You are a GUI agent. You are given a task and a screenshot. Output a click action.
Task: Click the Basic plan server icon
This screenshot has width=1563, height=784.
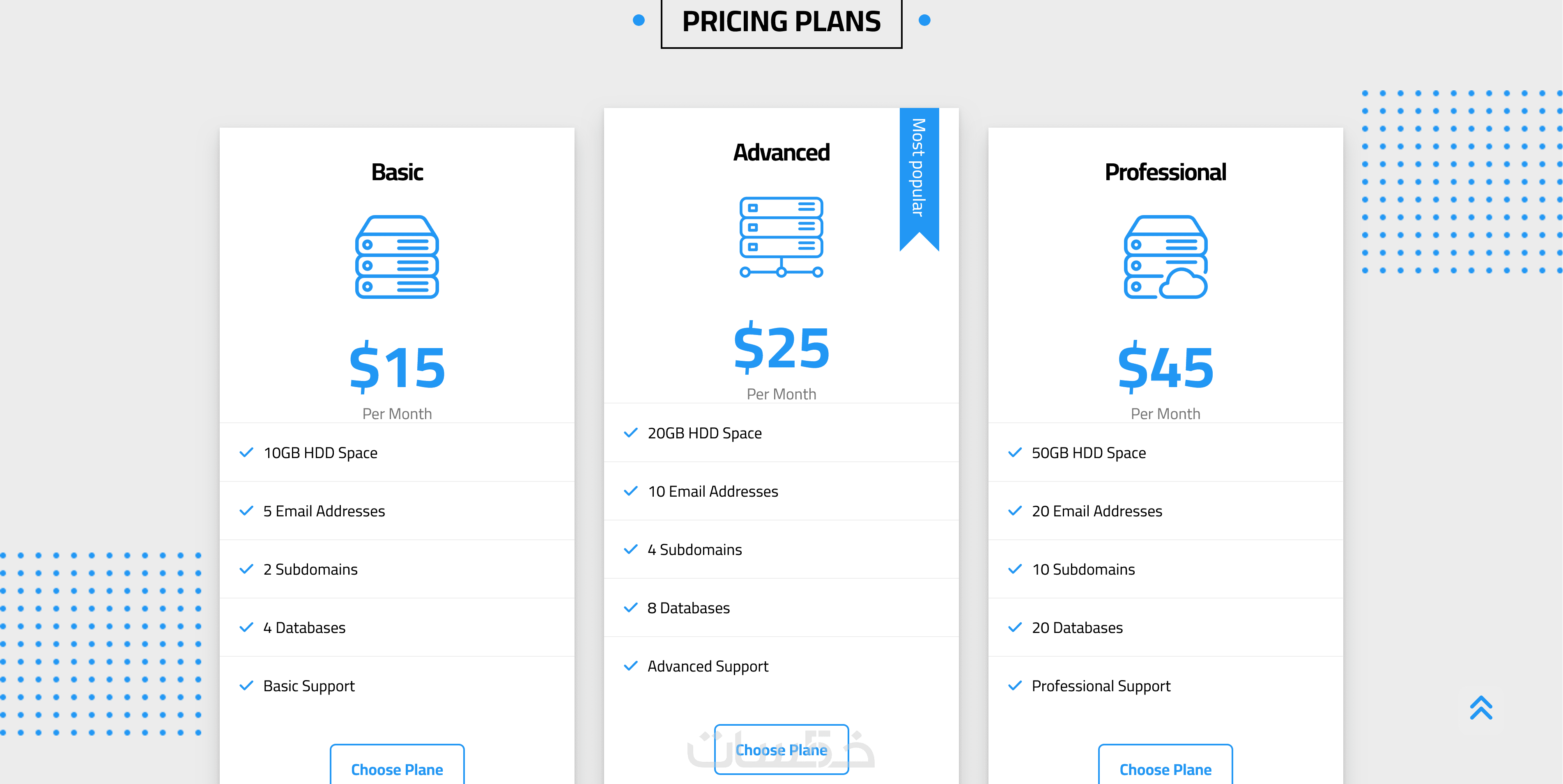pyautogui.click(x=397, y=257)
